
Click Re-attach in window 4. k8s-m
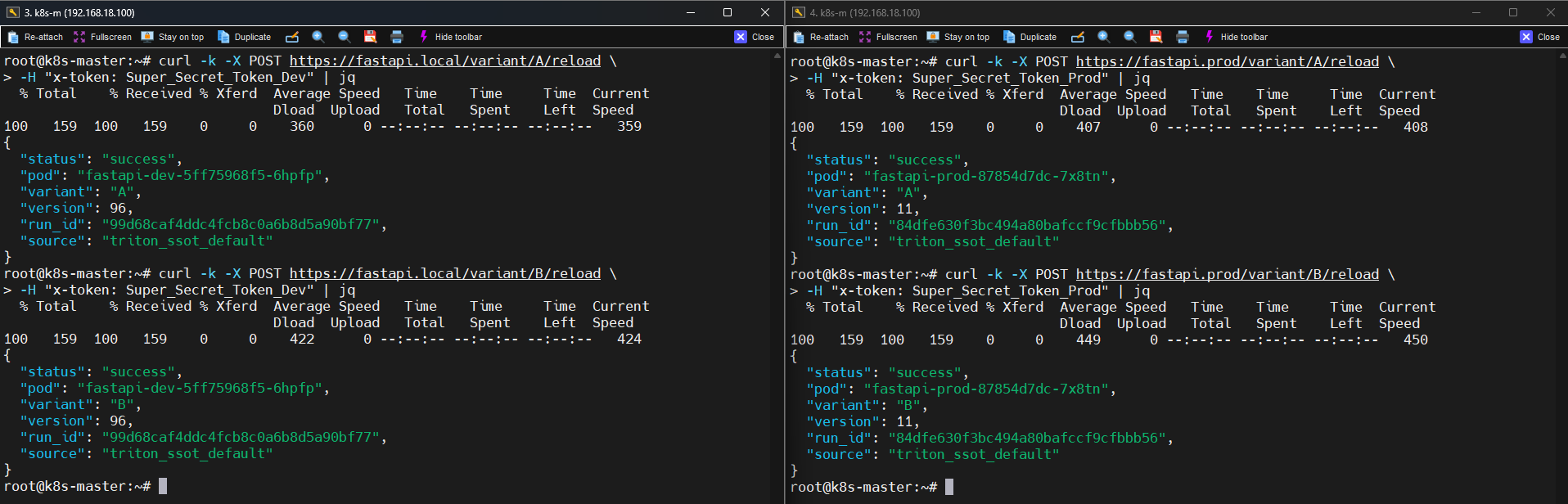822,37
